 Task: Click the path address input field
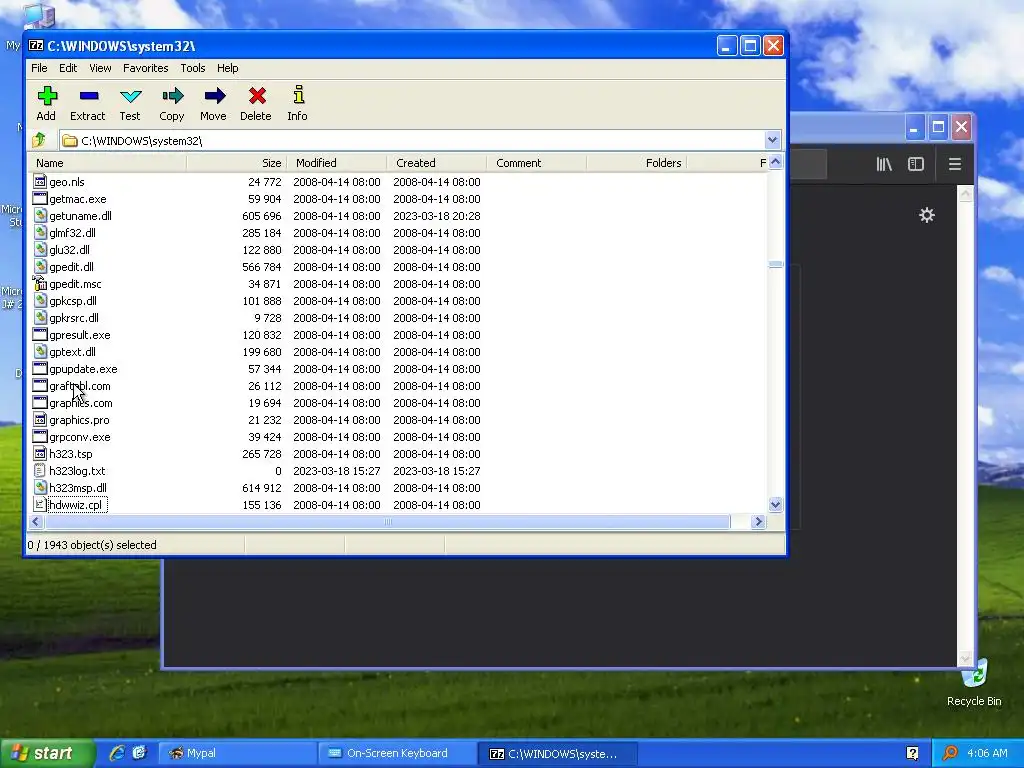coord(413,140)
